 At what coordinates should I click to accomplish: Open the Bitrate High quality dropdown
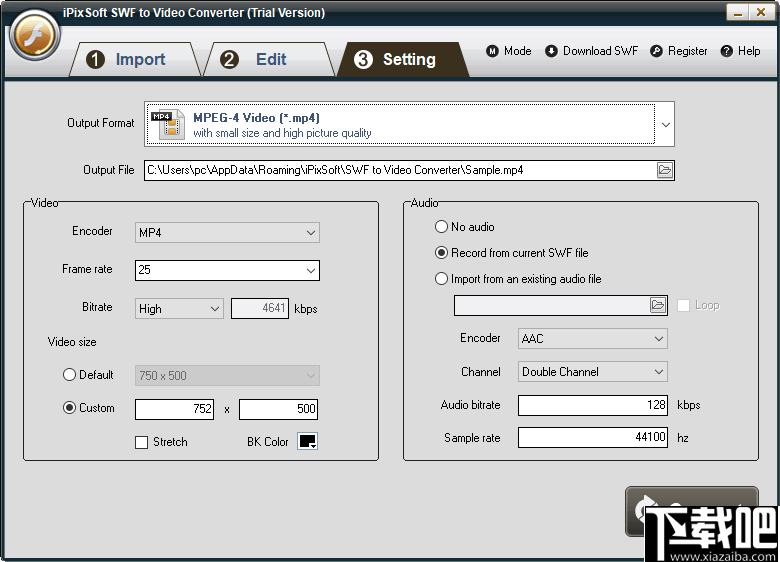pyautogui.click(x=179, y=309)
